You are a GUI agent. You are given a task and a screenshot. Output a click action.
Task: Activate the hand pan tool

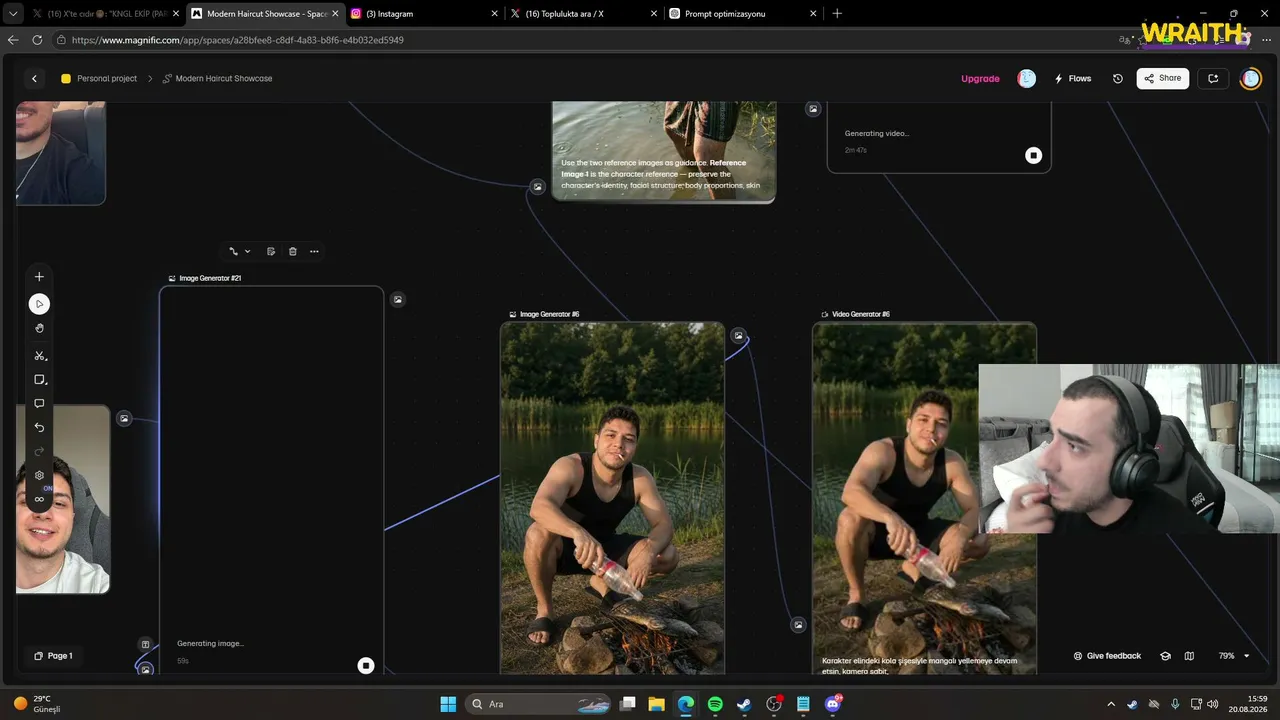pos(39,328)
